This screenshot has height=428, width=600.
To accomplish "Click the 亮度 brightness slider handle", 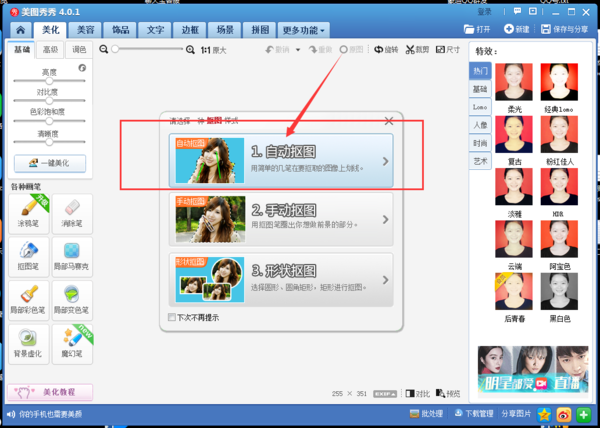I will (49, 81).
